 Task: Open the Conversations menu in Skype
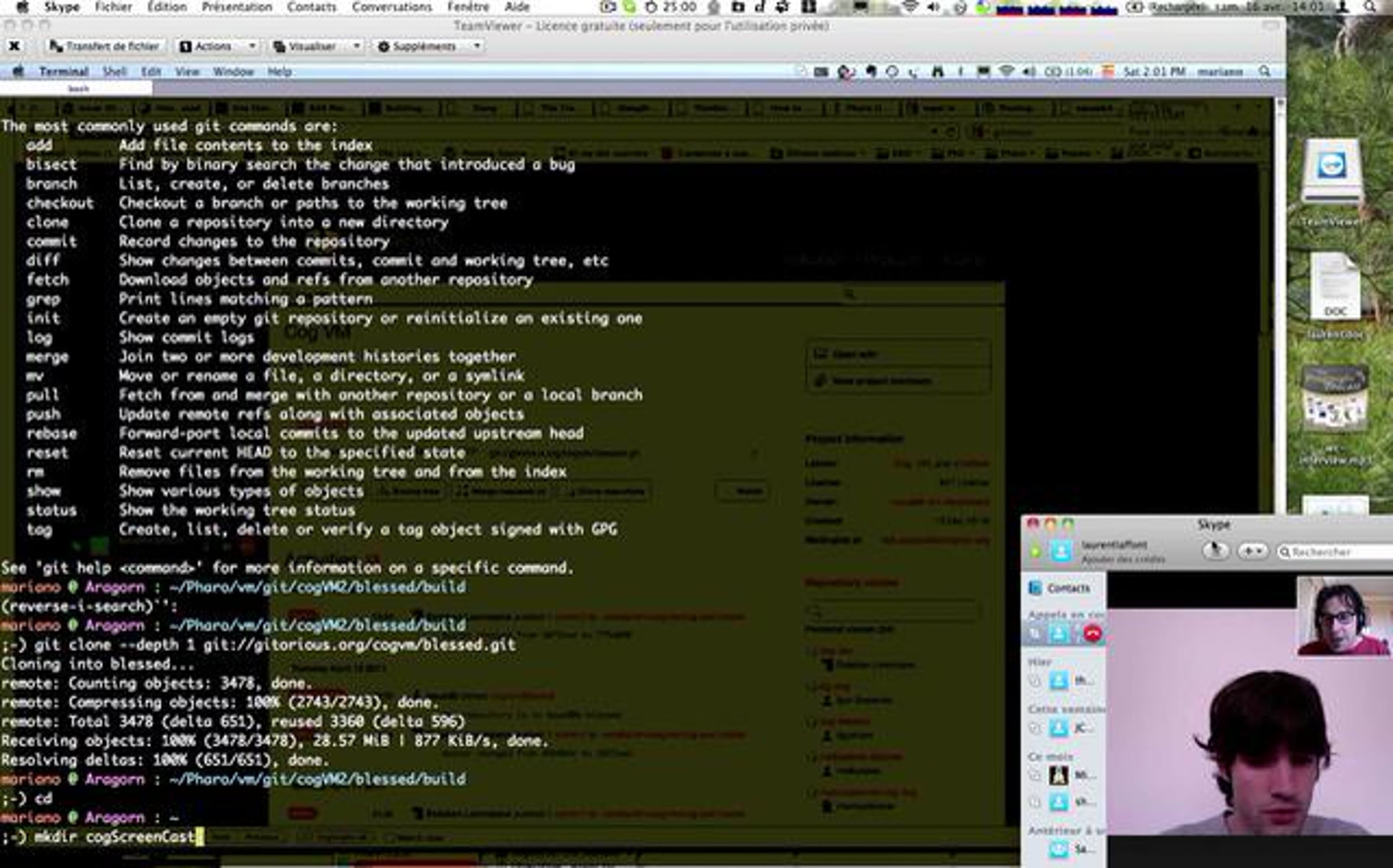(x=392, y=7)
